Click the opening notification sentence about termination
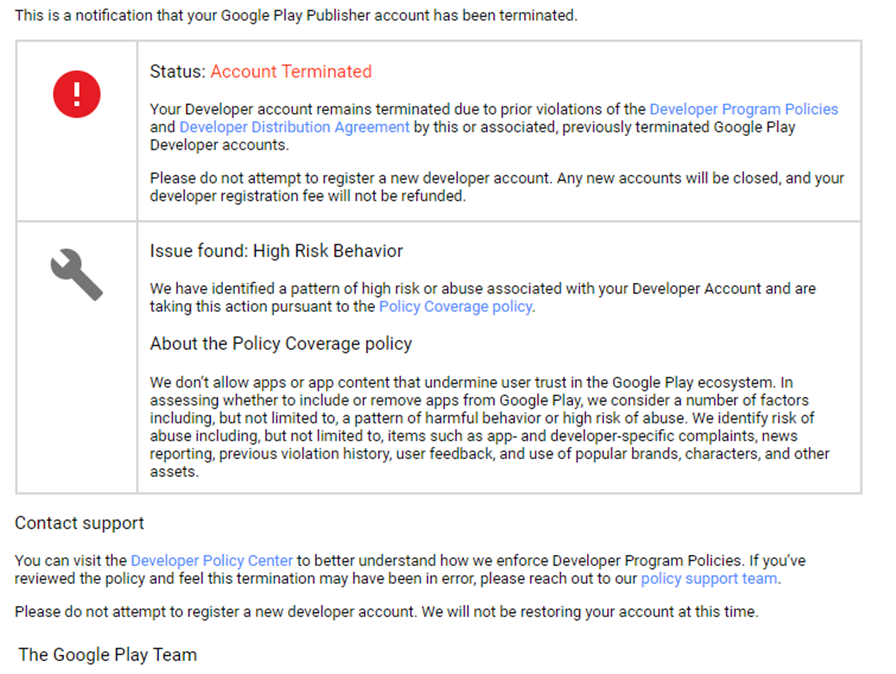Screen dimensions: 896x674 (296, 15)
